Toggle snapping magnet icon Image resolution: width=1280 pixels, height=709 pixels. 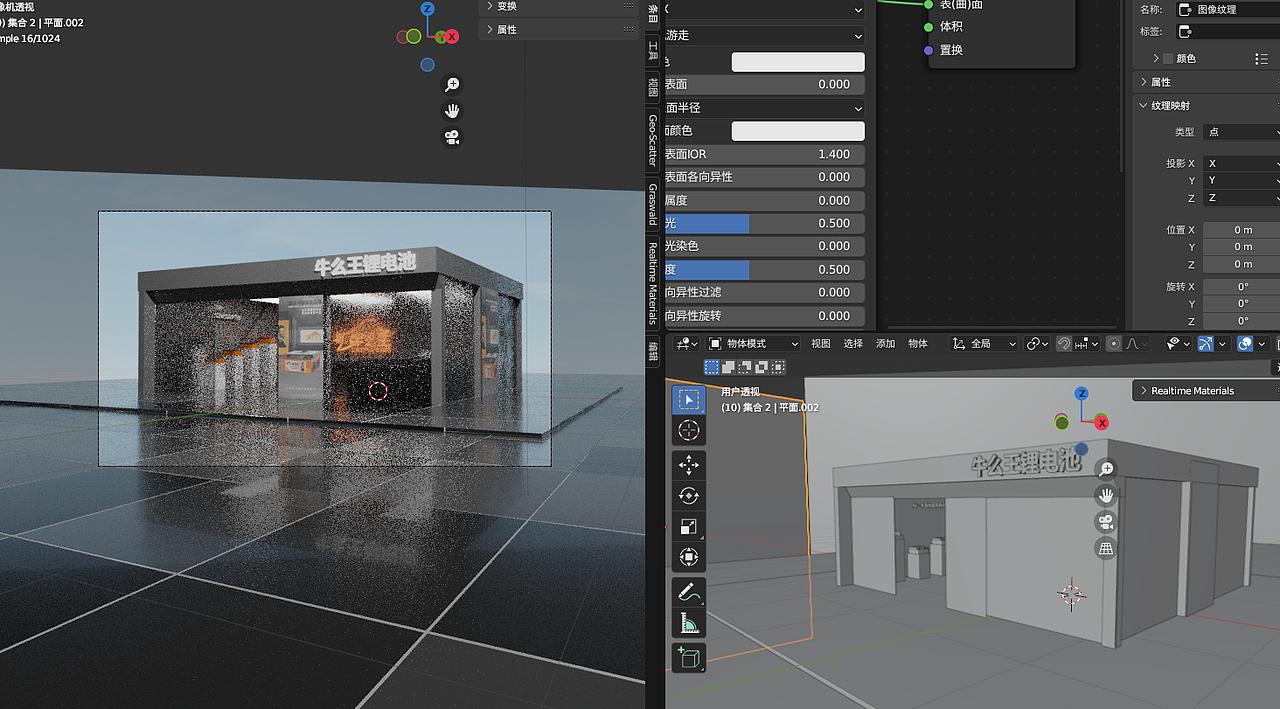coord(1064,343)
